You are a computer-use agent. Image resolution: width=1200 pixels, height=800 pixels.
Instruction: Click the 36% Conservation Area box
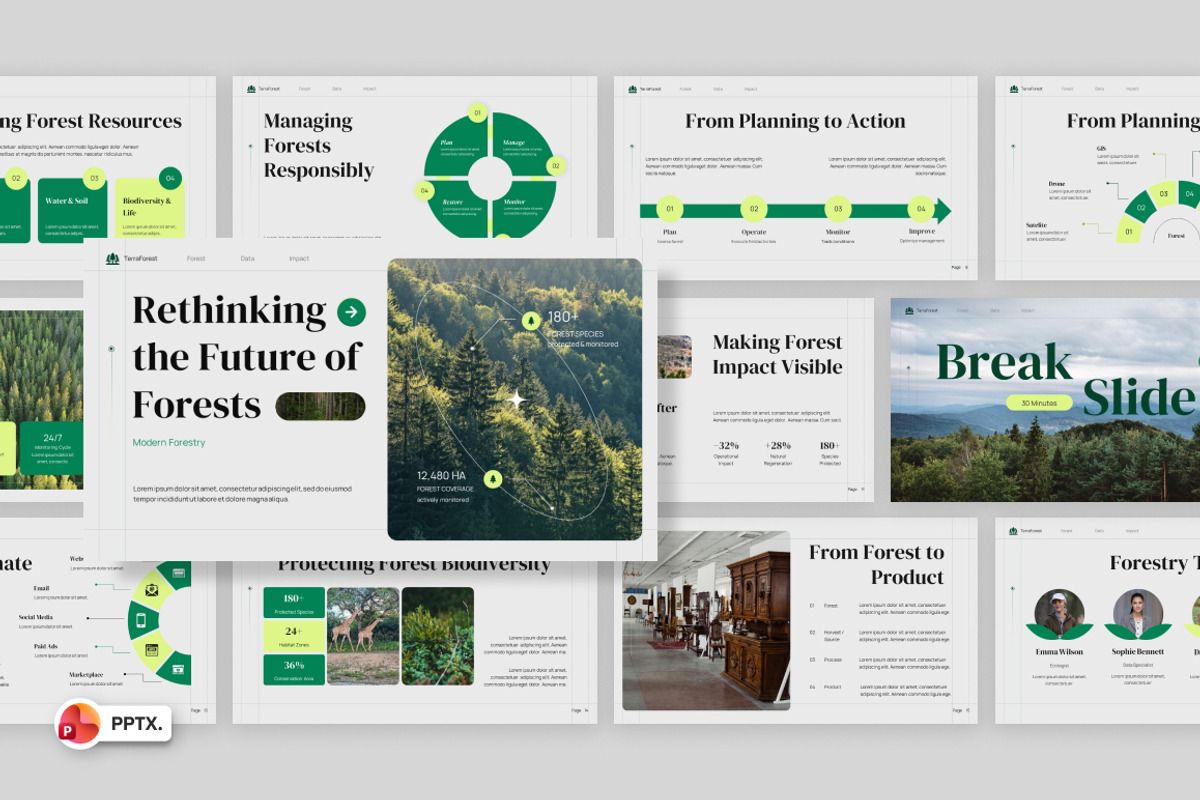coord(294,669)
